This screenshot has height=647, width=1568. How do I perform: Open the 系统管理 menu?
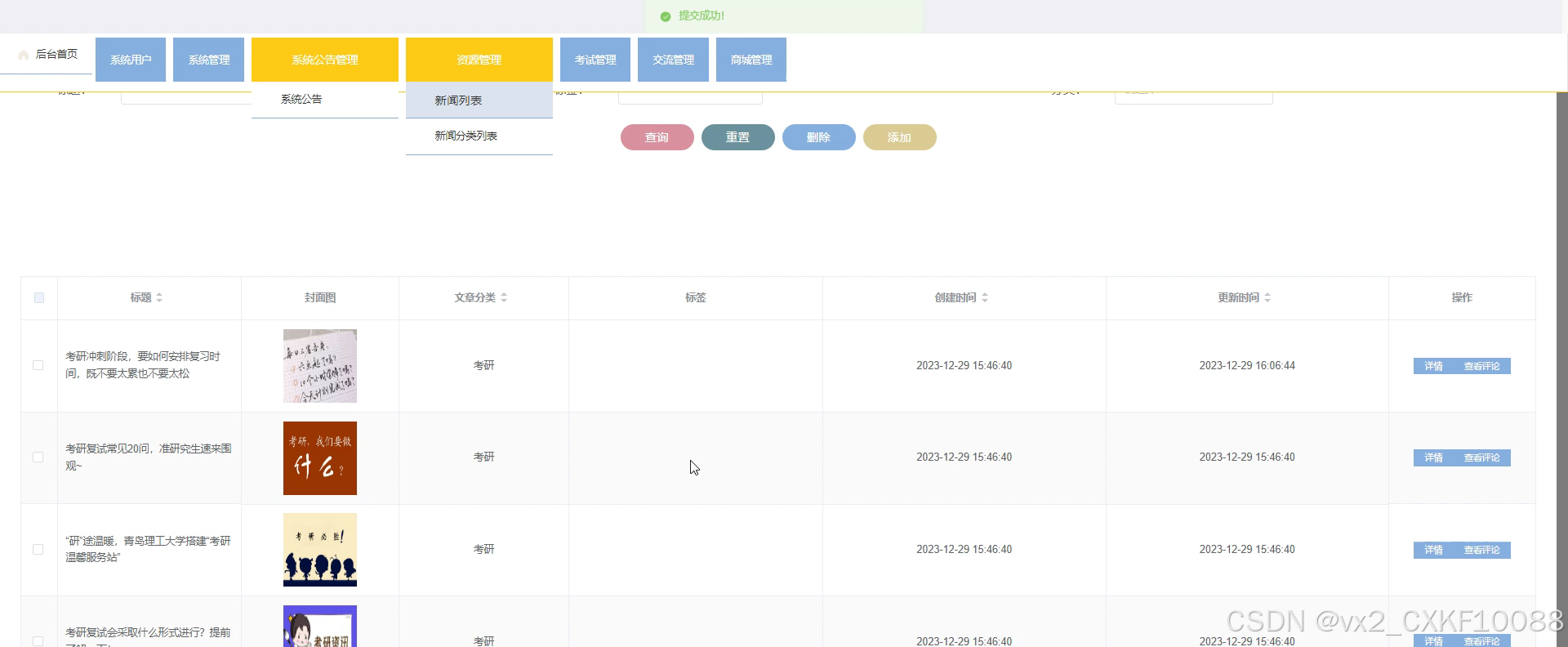[x=209, y=60]
